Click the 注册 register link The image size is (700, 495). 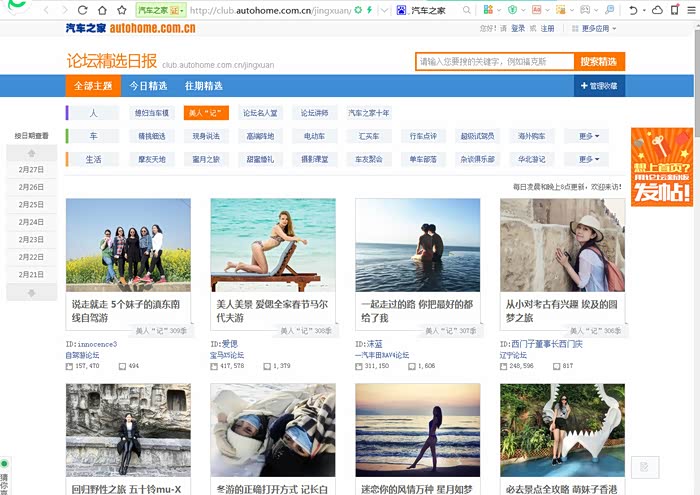(x=547, y=29)
